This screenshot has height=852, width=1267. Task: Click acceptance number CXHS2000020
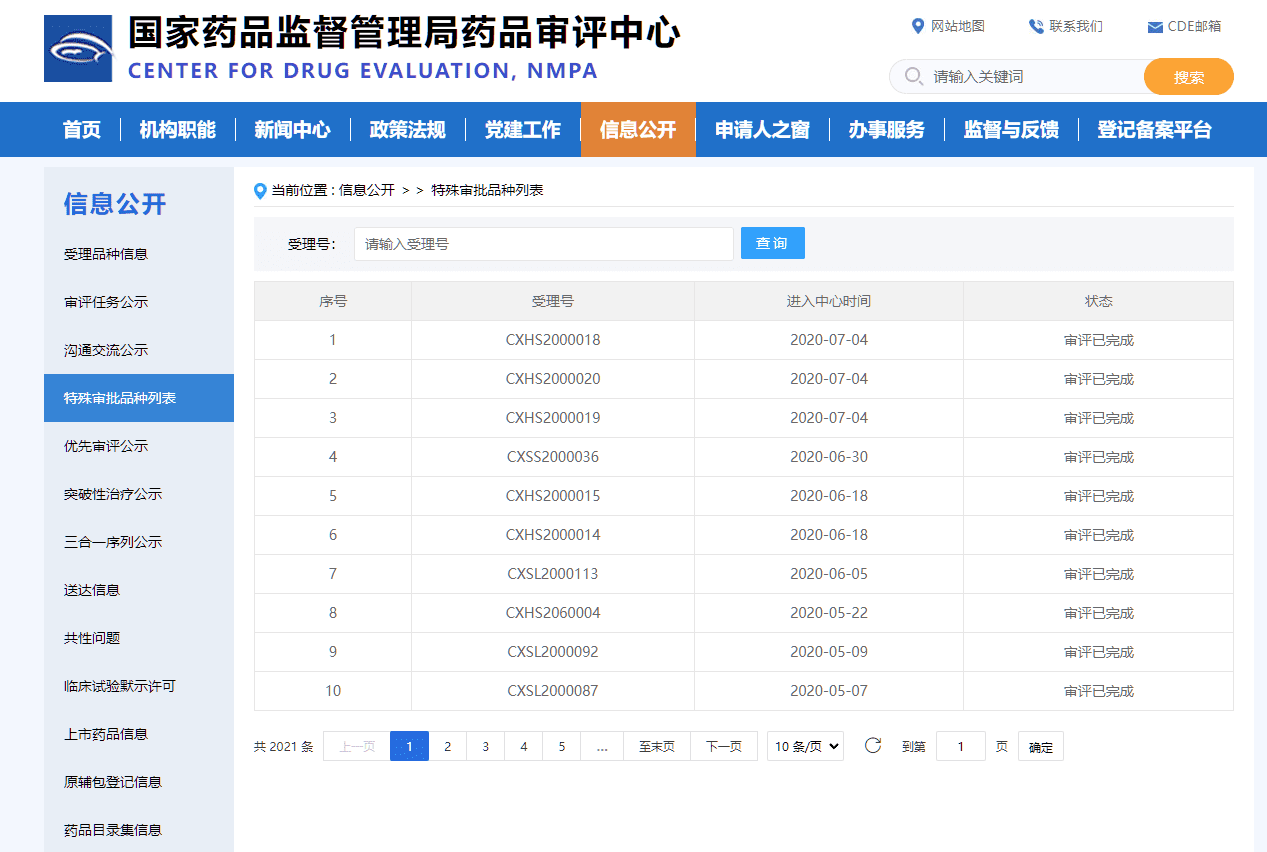pyautogui.click(x=553, y=379)
